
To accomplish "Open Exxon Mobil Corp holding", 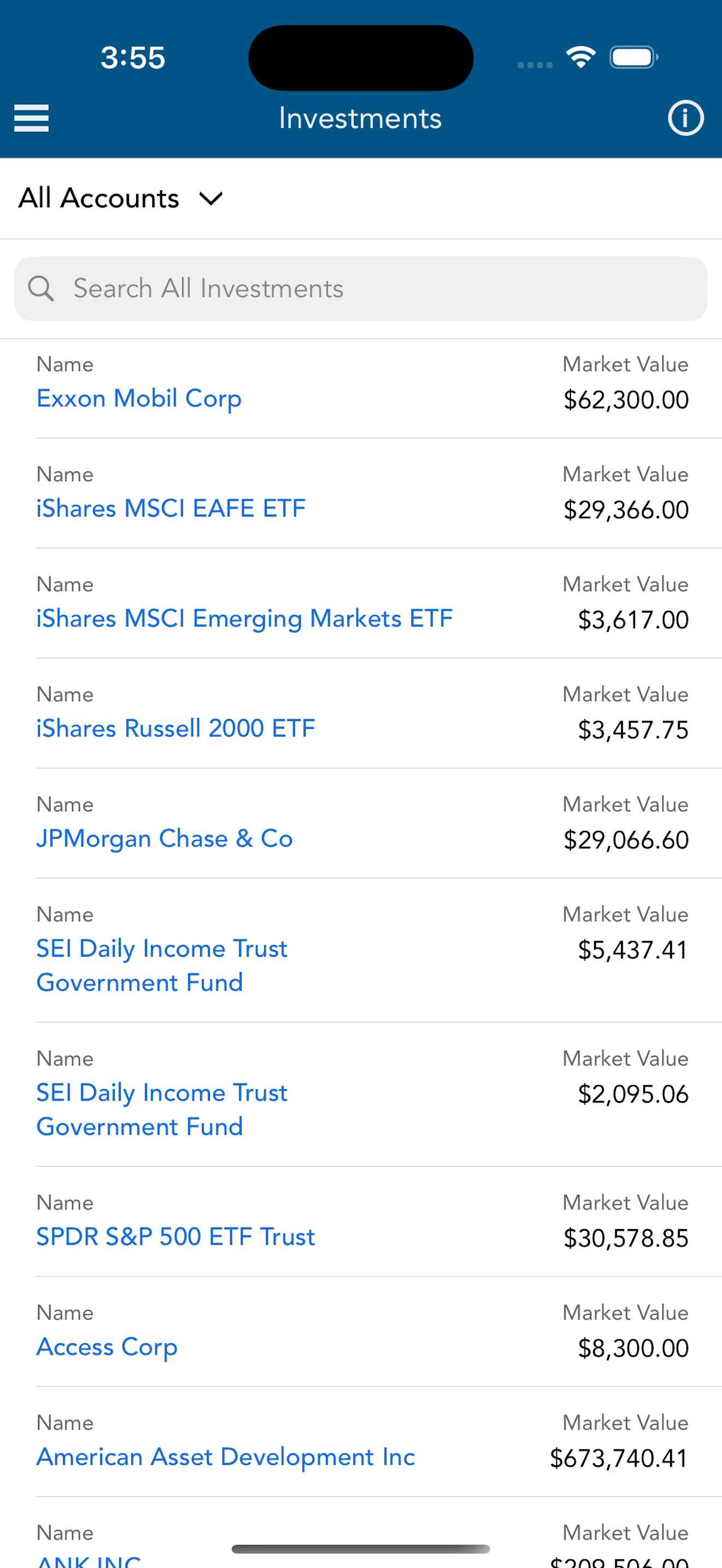I will coord(139,399).
